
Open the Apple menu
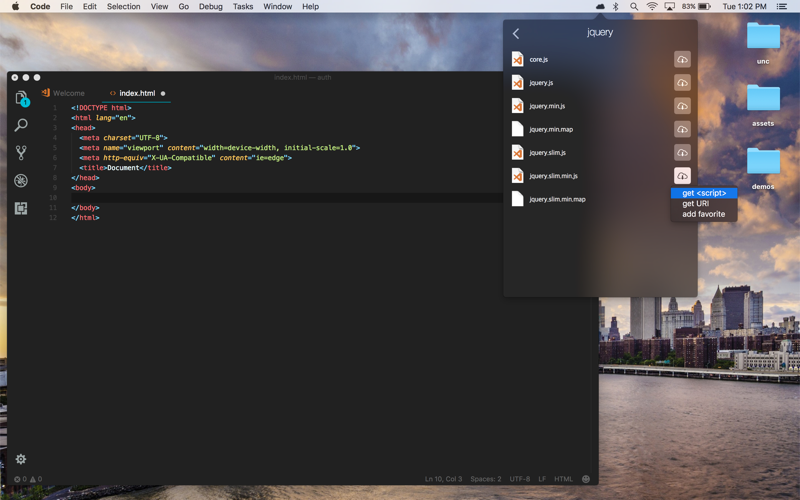(x=15, y=6)
